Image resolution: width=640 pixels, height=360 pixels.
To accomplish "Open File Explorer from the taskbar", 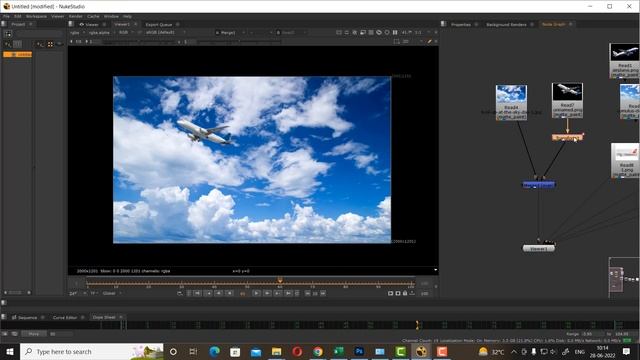I will pos(276,351).
